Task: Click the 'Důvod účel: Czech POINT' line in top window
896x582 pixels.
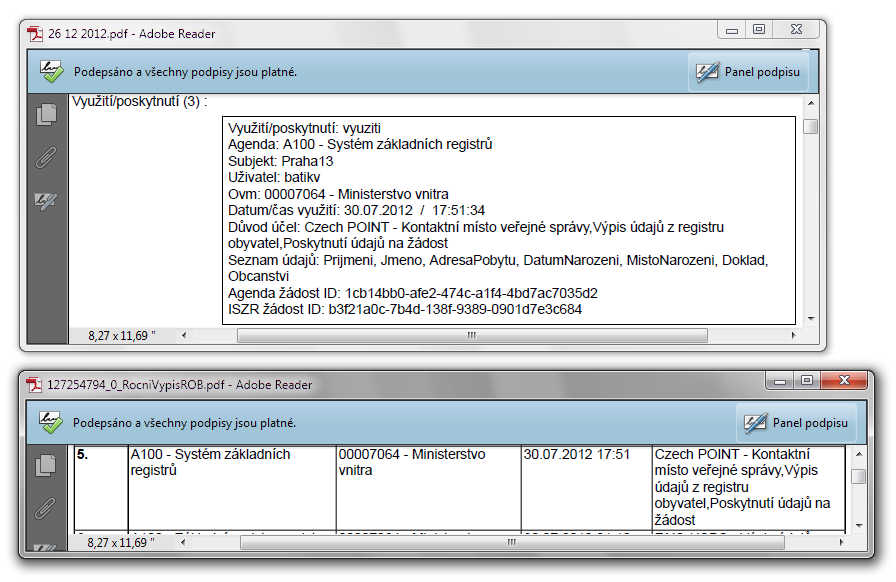Action: (476, 235)
